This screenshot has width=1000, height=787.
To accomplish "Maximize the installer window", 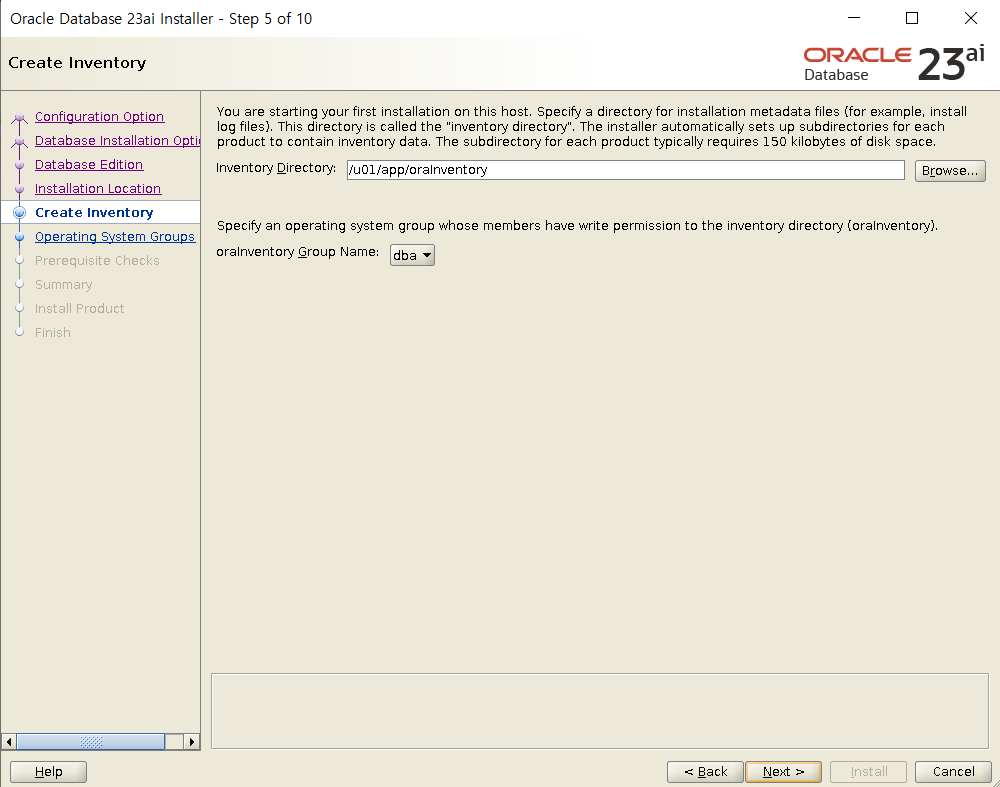I will pyautogui.click(x=912, y=18).
